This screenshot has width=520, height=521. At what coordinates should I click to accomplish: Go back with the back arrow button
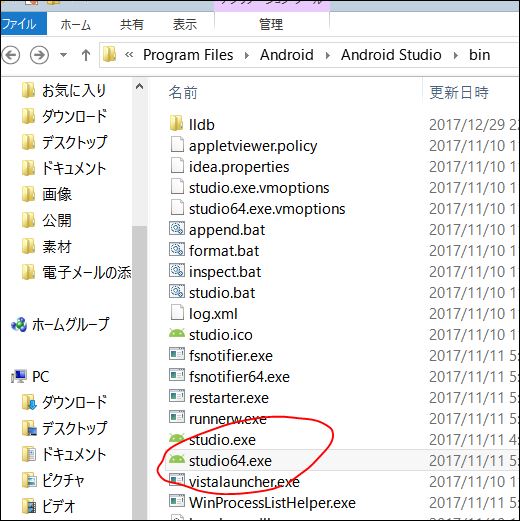click(x=11, y=55)
